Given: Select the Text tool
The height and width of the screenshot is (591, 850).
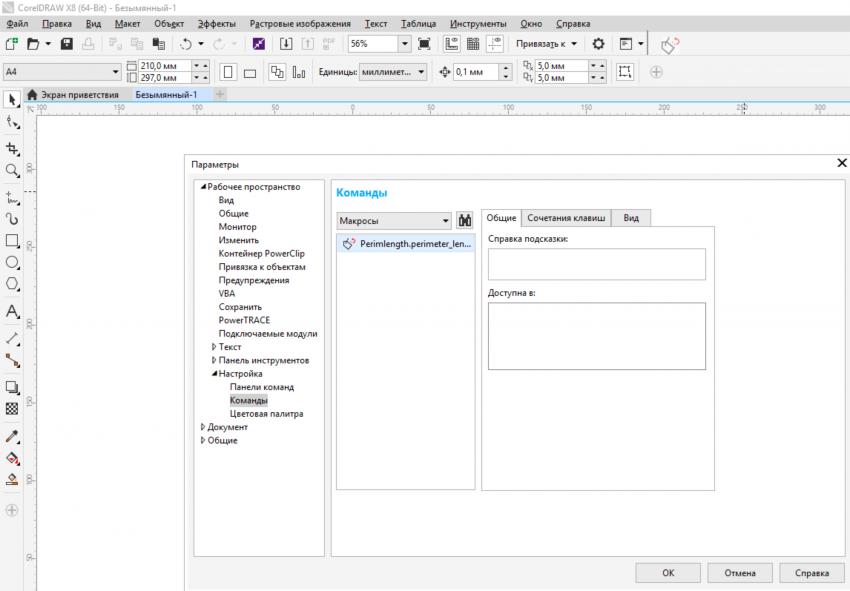Looking at the screenshot, I should point(12,312).
